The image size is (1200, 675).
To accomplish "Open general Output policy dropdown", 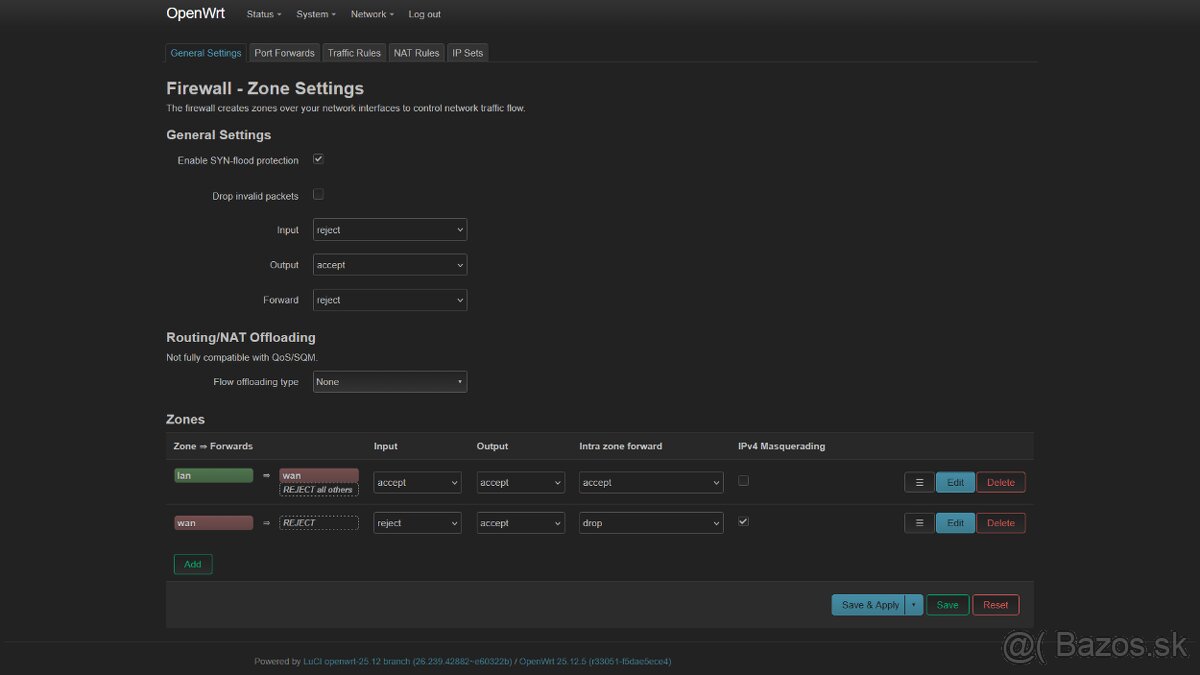I will (x=390, y=265).
